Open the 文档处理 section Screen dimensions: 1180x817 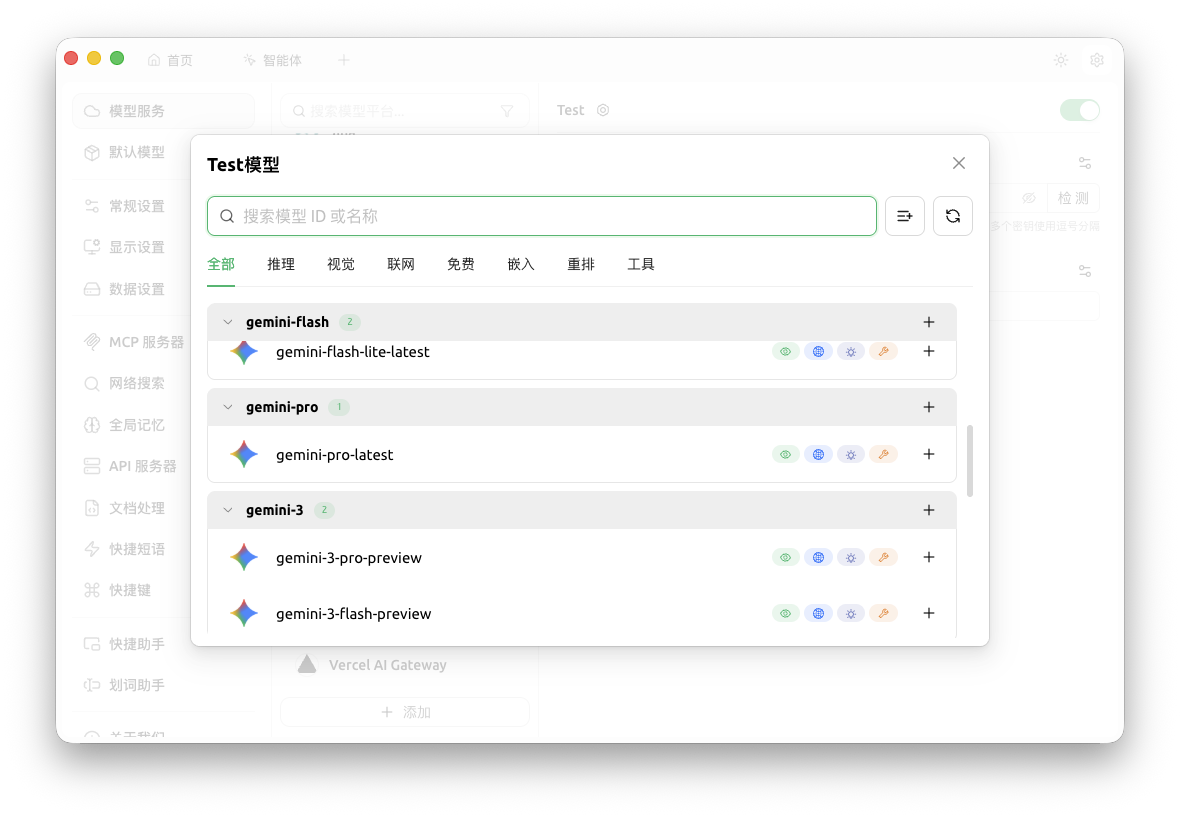click(x=125, y=507)
